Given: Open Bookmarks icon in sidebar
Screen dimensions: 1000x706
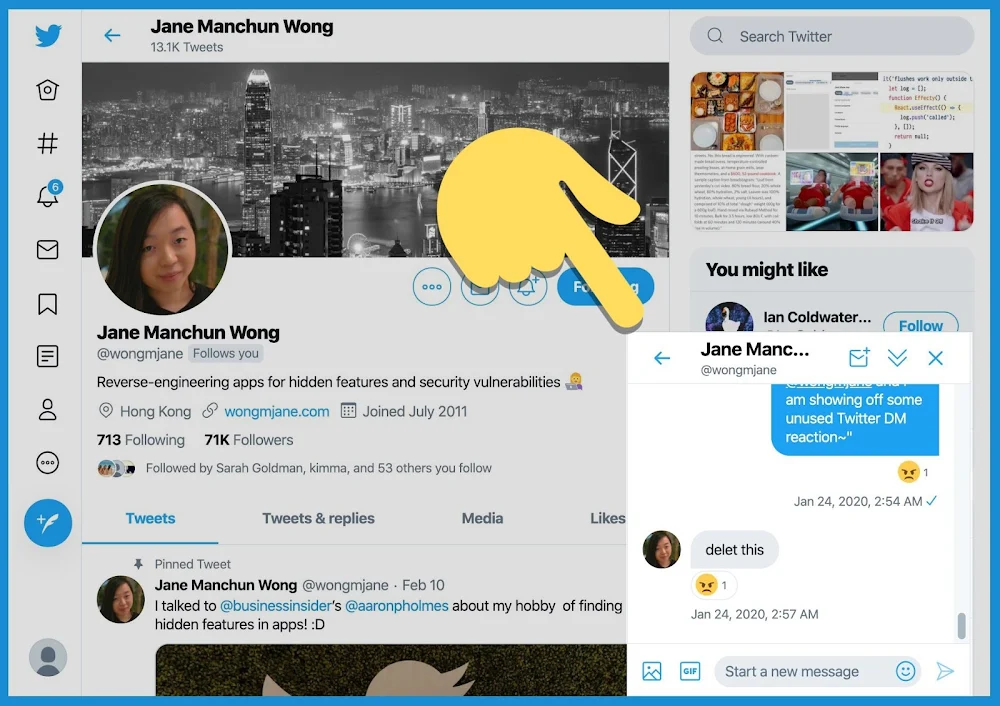Looking at the screenshot, I should click(x=48, y=304).
